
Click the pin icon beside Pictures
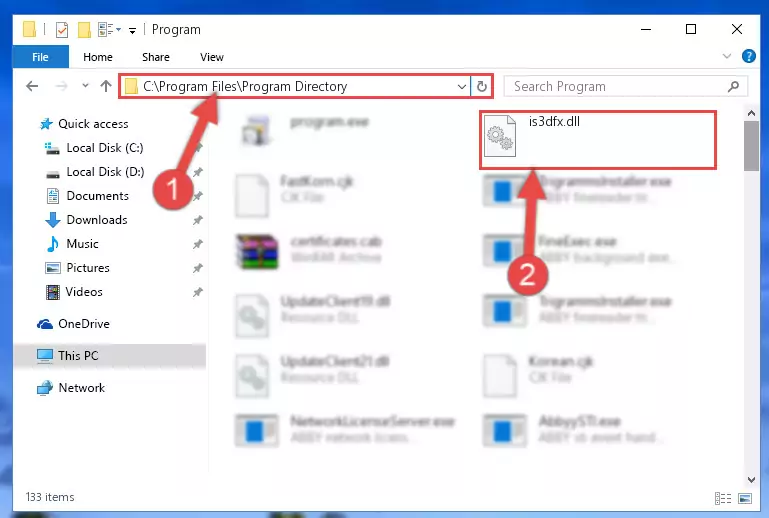[198, 268]
